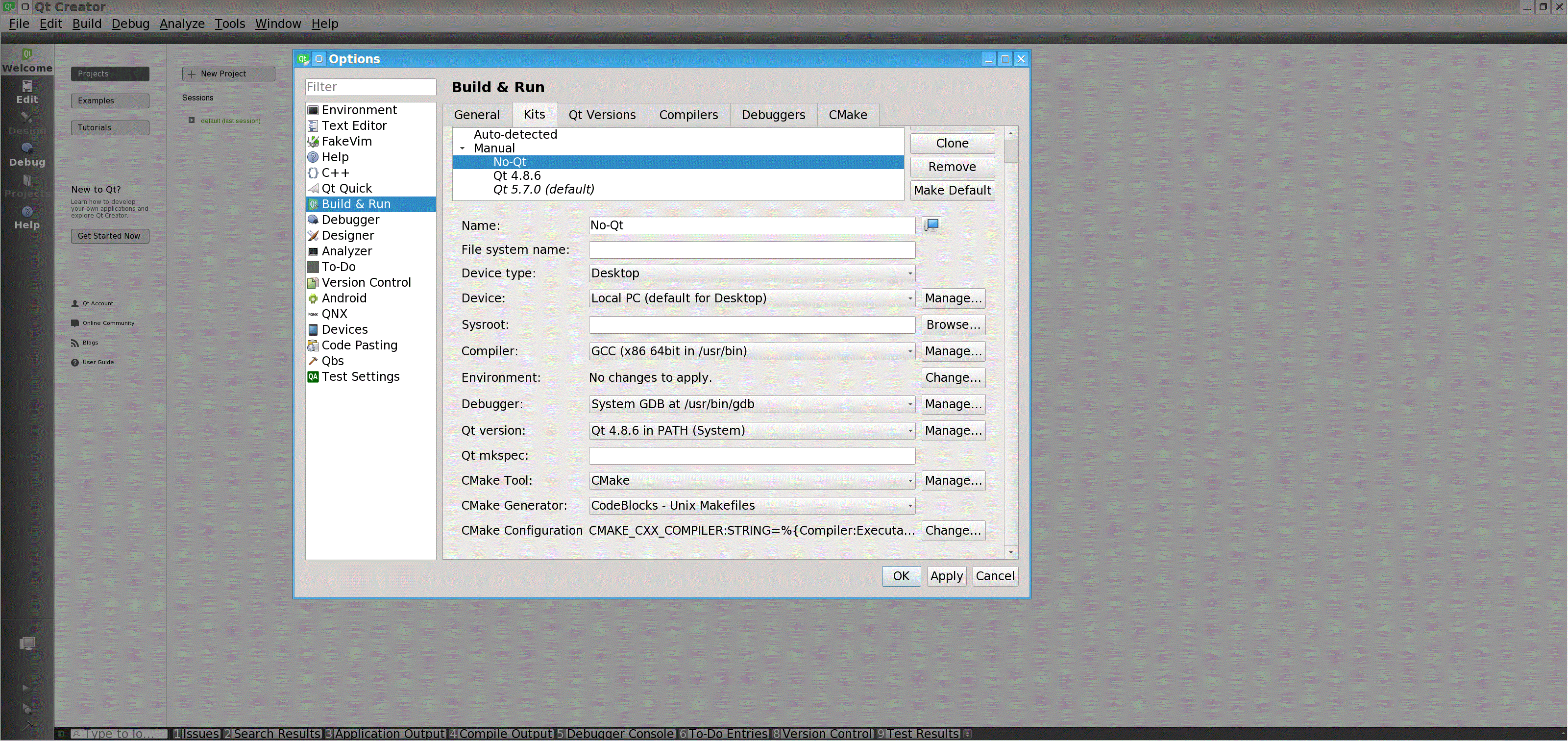
Task: Click the Qt mkspec field
Action: pyautogui.click(x=752, y=456)
